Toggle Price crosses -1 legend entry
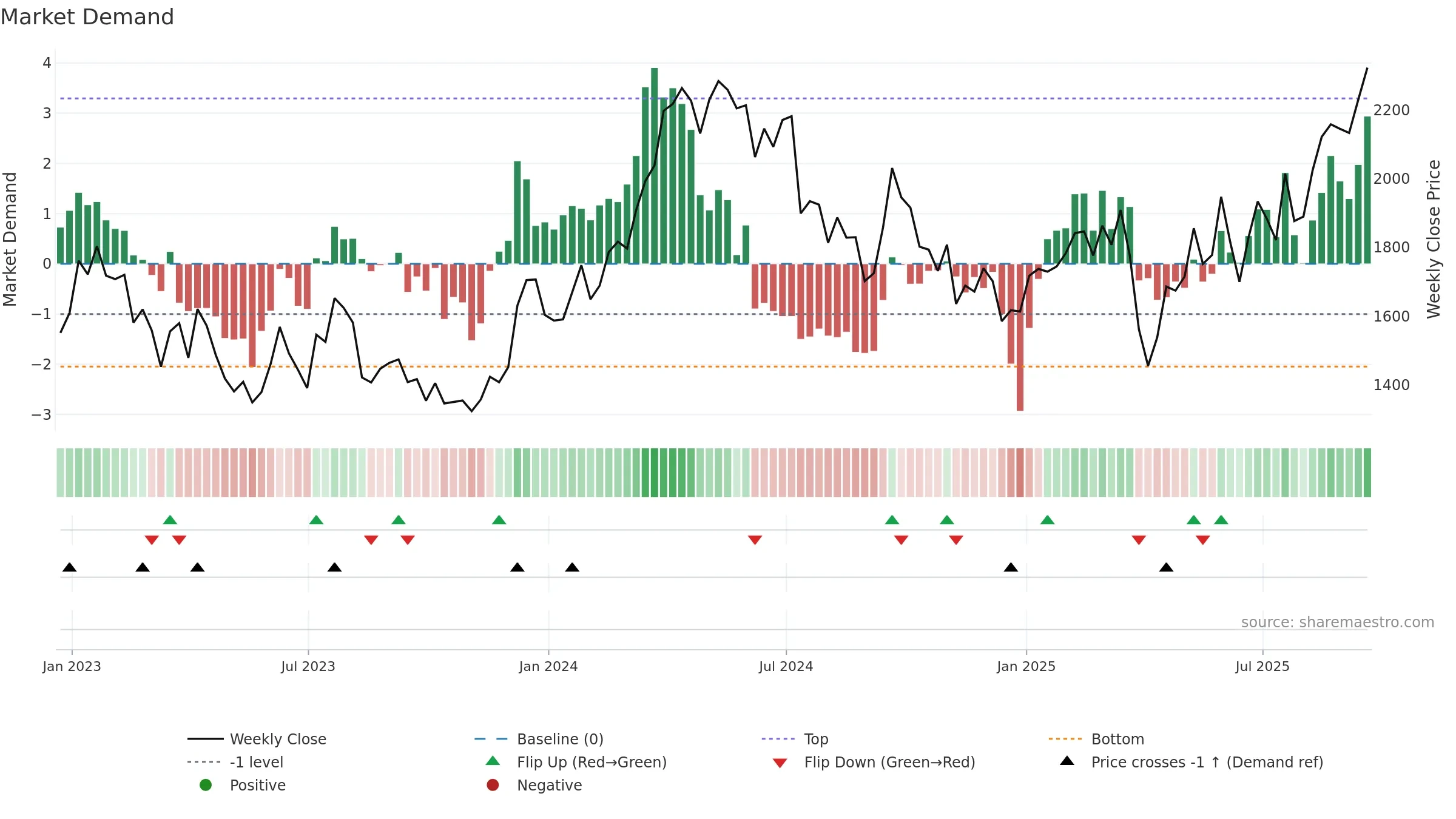The width and height of the screenshot is (1456, 819). 1191,762
